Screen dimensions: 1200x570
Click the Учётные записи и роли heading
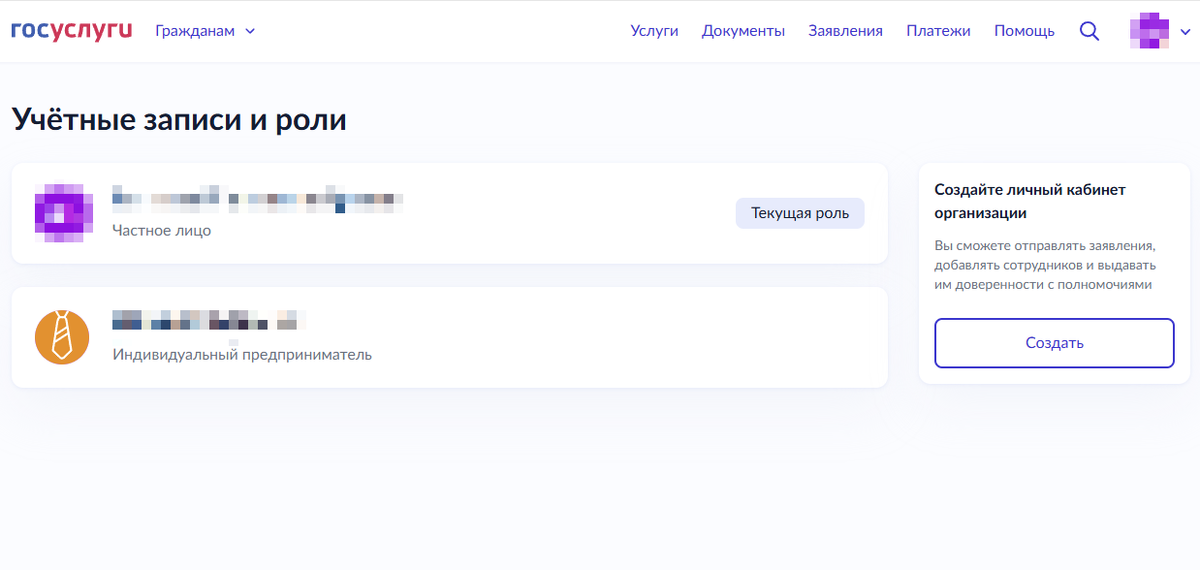(x=179, y=120)
